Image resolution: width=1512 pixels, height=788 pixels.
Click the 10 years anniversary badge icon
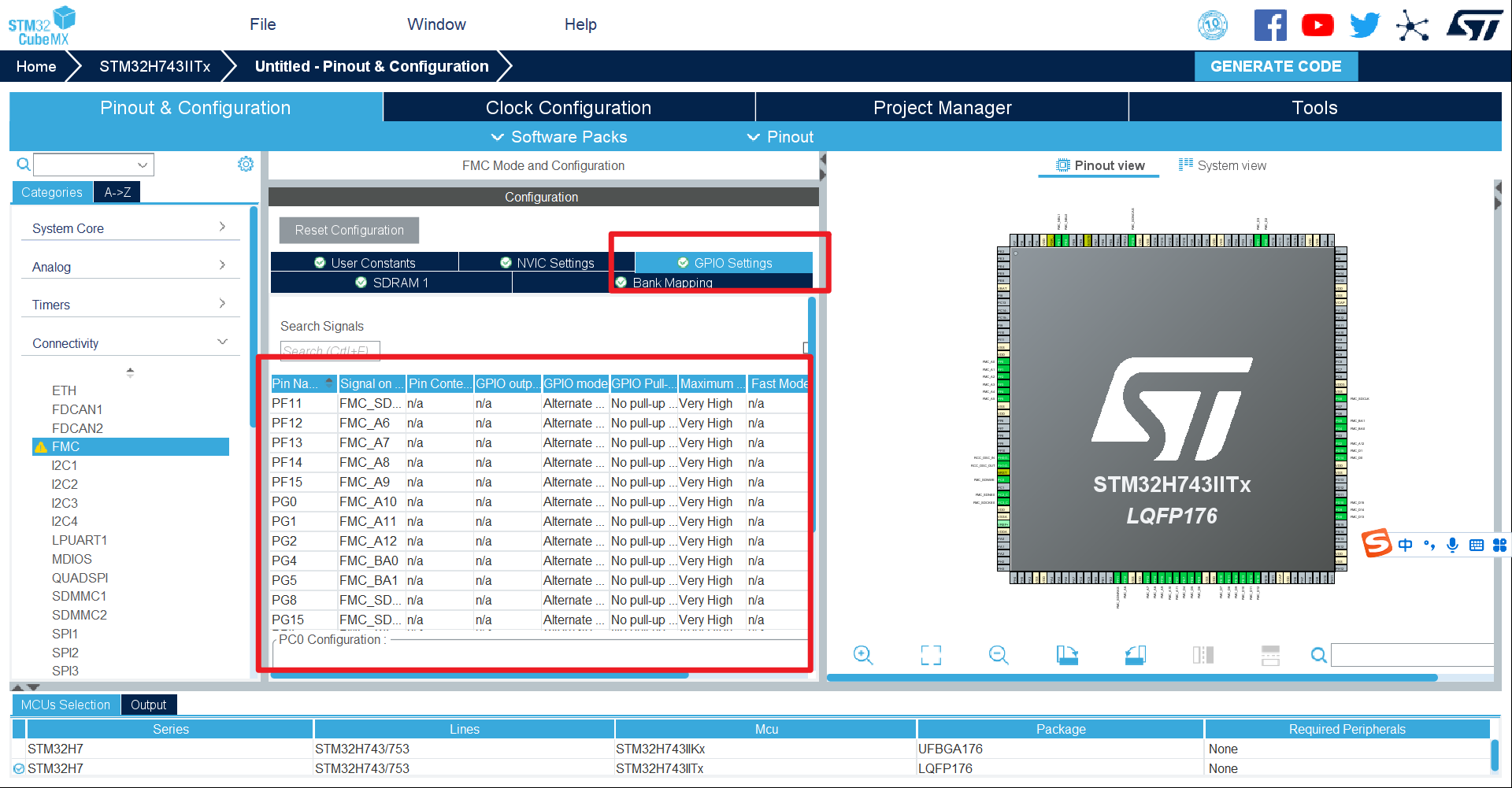coord(1213,25)
